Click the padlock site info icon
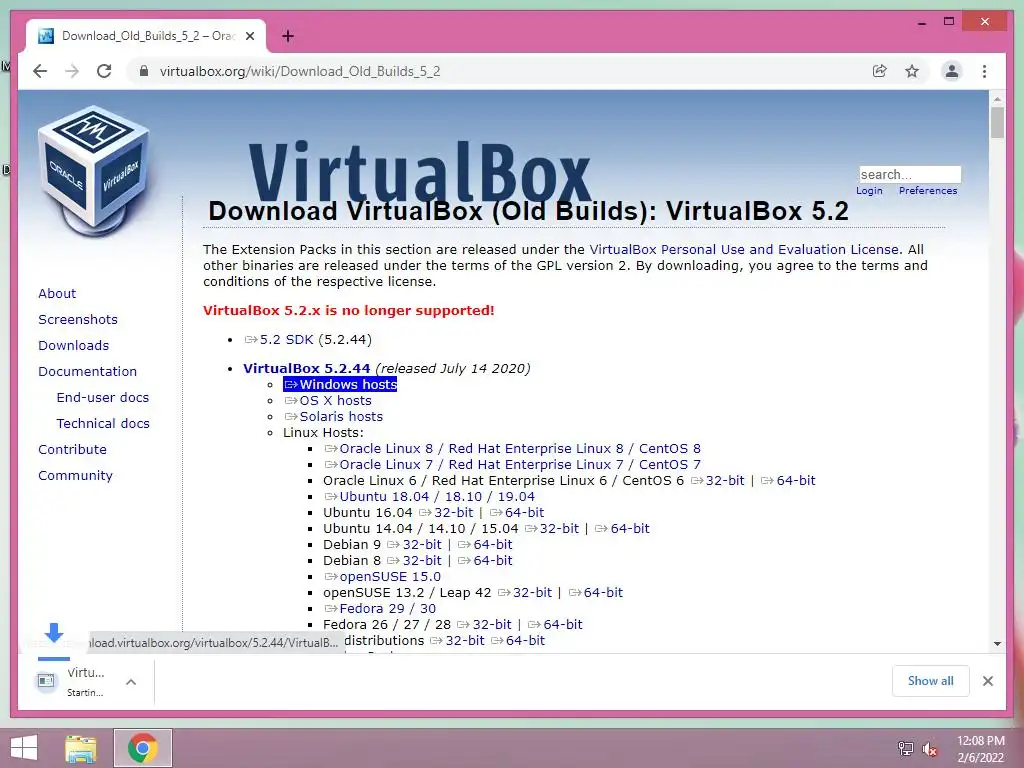Screen dimensions: 1024x768 coord(144,71)
